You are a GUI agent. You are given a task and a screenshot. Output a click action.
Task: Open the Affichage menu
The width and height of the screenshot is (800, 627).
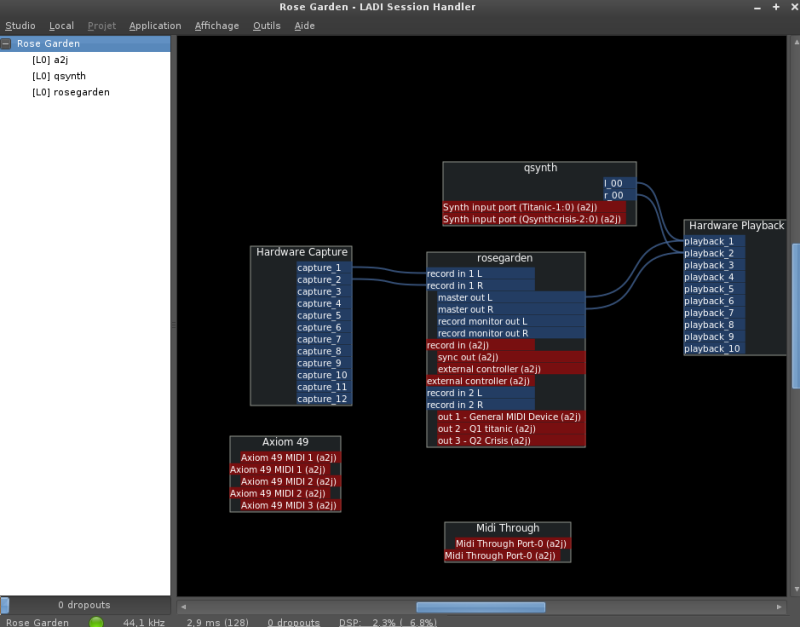coord(217,26)
